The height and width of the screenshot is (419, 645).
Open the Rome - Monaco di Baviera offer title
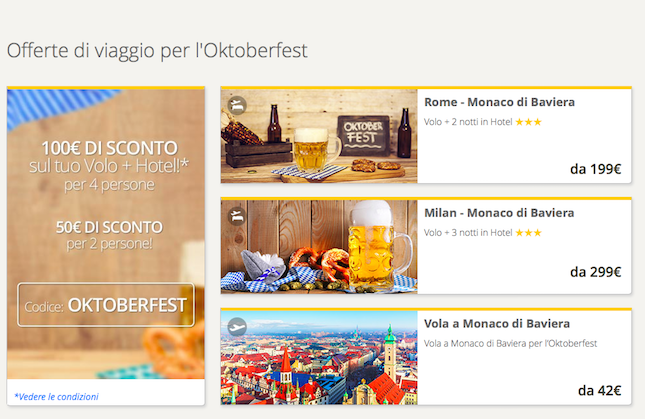pyautogui.click(x=499, y=102)
